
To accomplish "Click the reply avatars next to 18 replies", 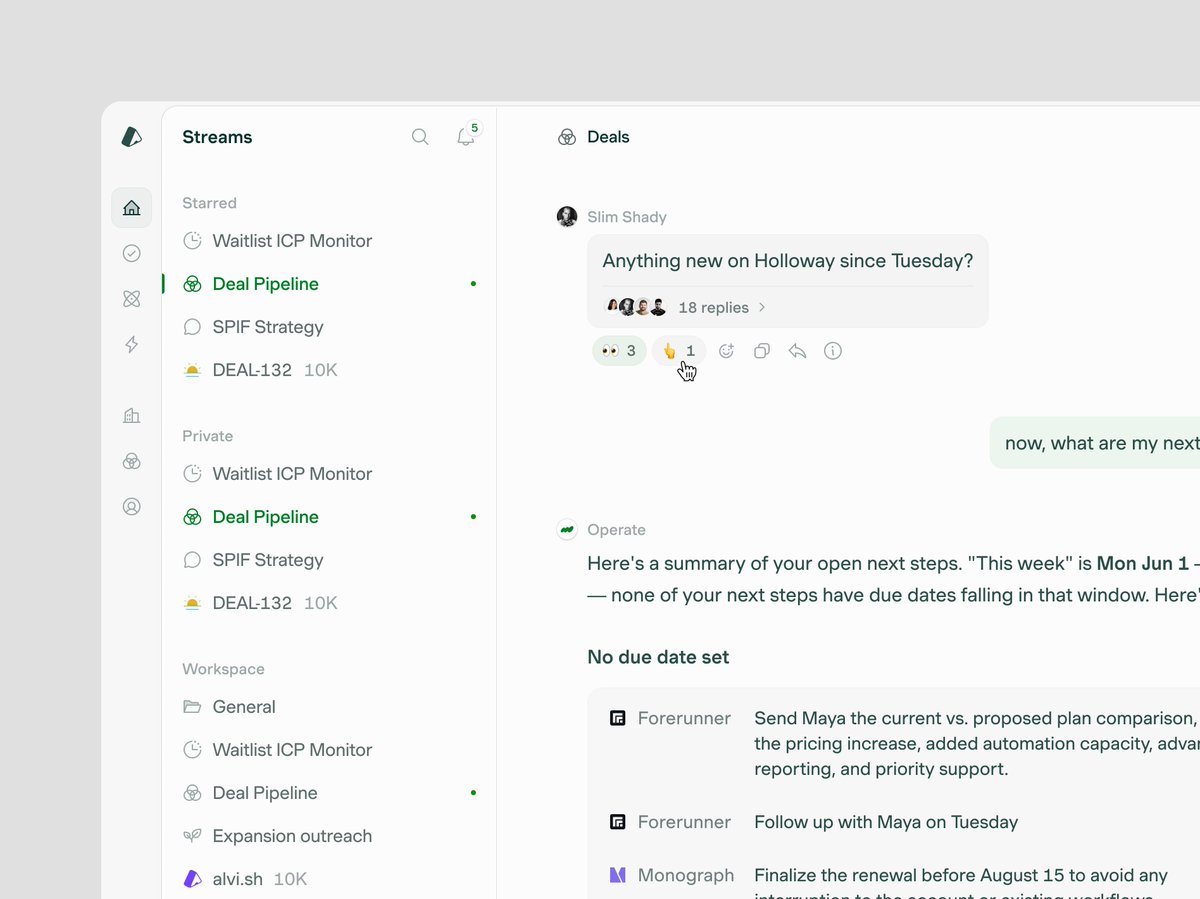I will pyautogui.click(x=635, y=308).
